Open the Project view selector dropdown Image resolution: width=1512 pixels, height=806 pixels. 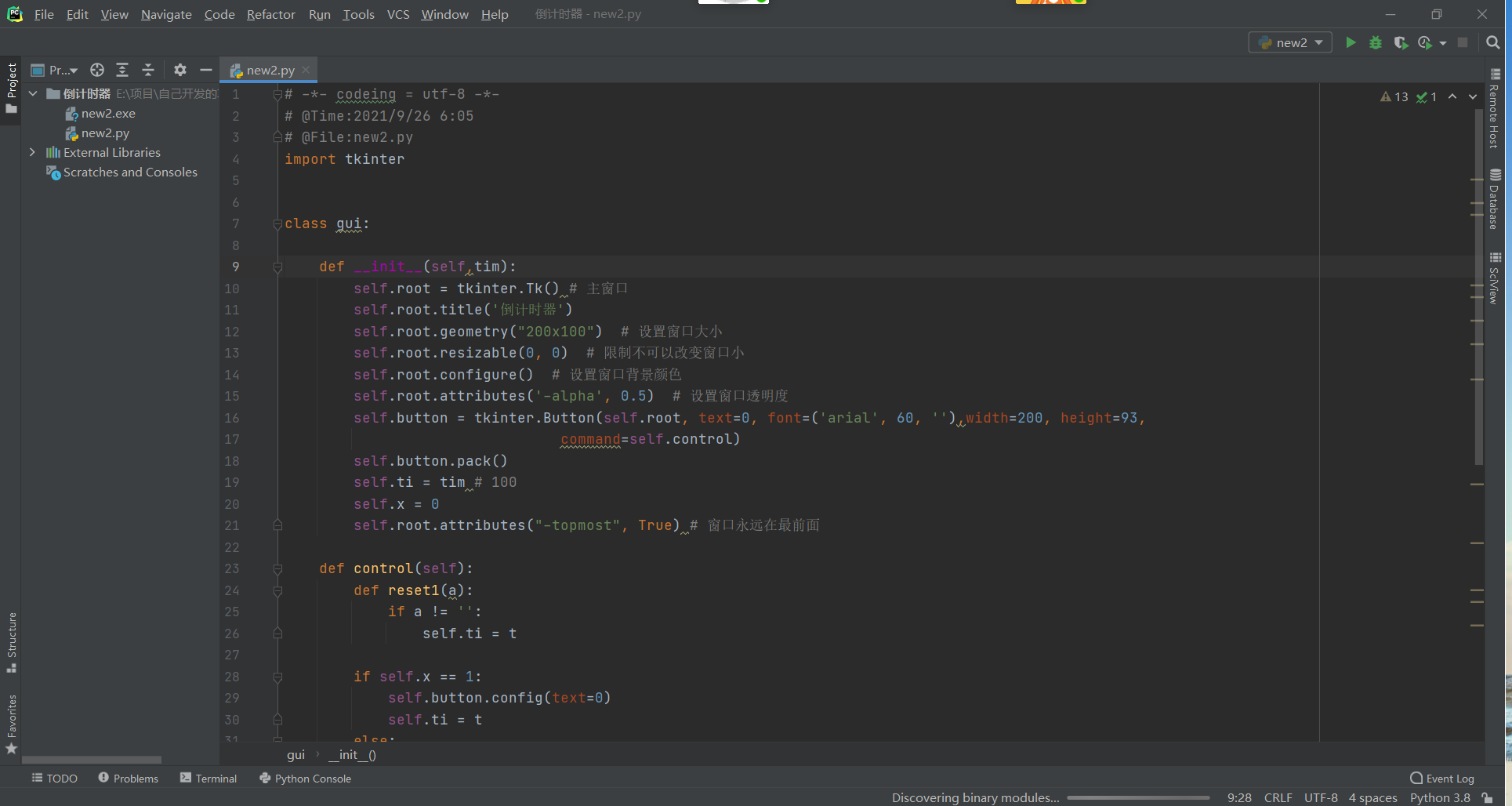(x=54, y=70)
